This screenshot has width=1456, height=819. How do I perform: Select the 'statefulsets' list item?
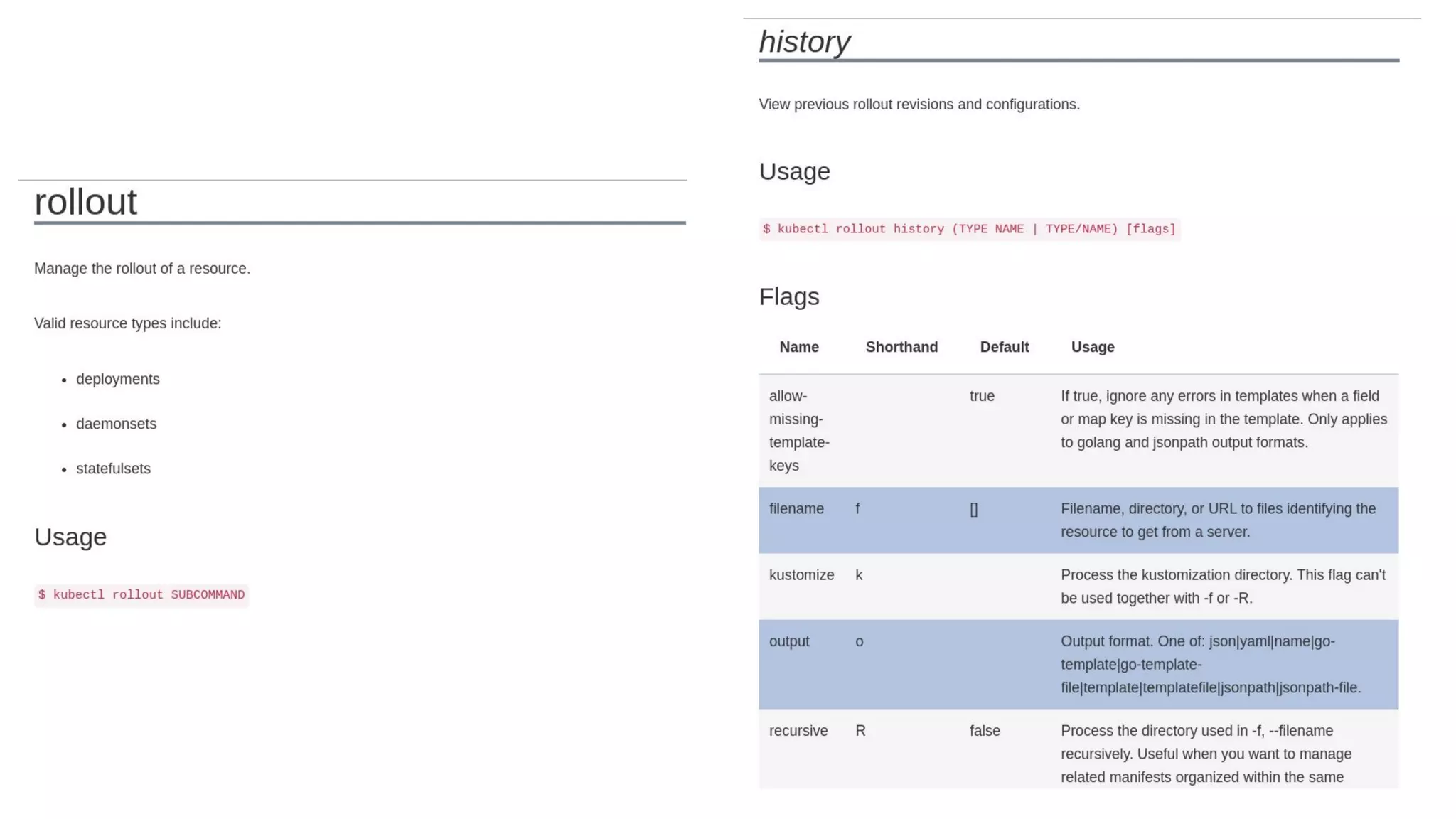113,469
